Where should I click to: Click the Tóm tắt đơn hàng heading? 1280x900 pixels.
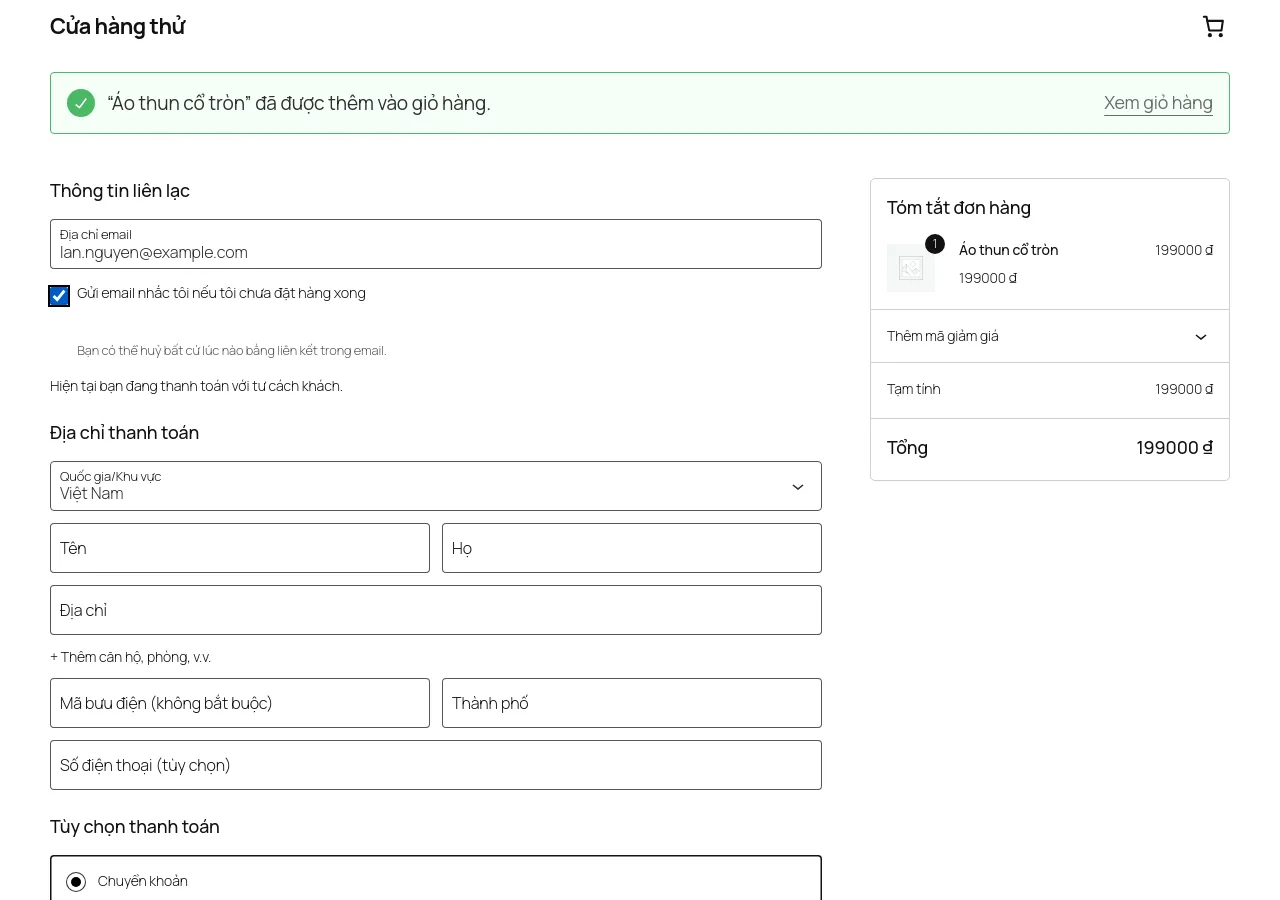[x=959, y=208]
